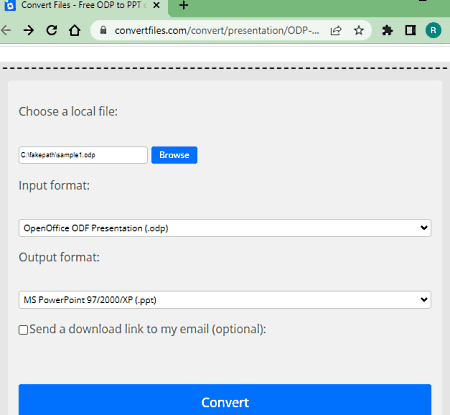Enable send download link to email
The height and width of the screenshot is (415, 450).
point(23,330)
